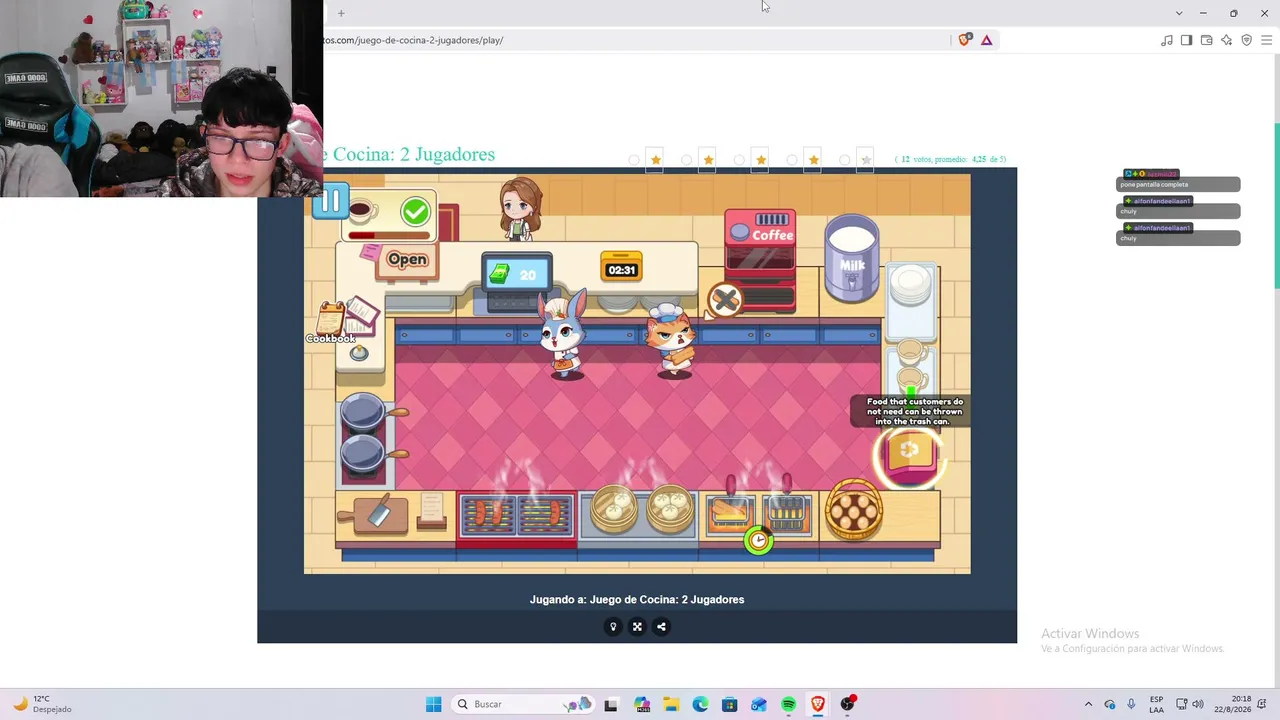
Task: Click the lightbulb button below the game
Action: [613, 627]
